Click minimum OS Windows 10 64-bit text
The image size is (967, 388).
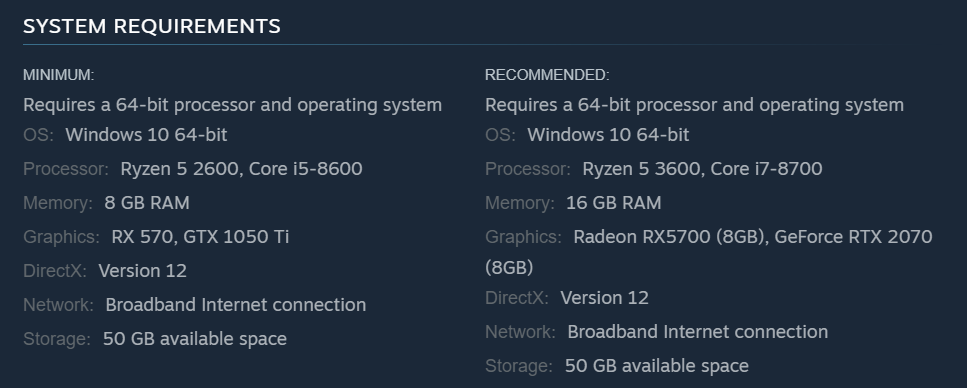tap(146, 135)
